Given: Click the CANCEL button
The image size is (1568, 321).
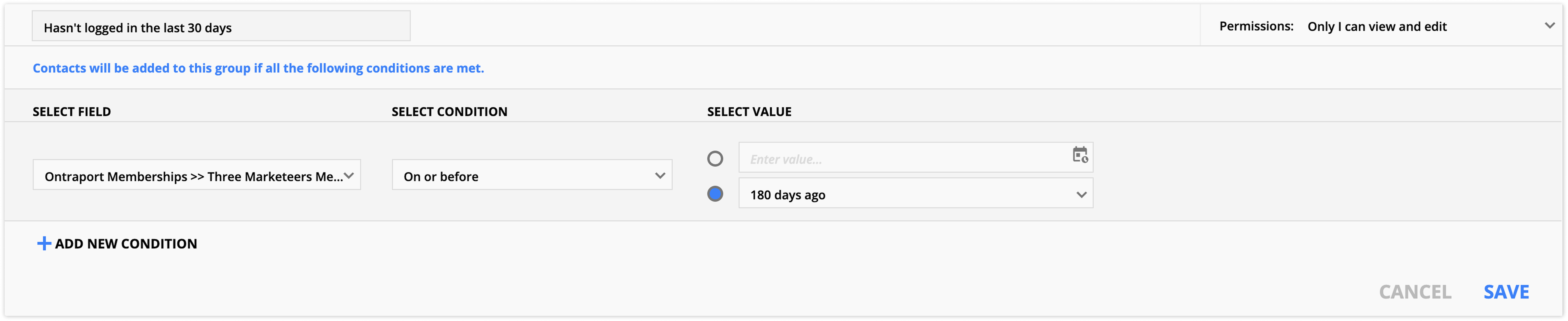Looking at the screenshot, I should coord(1415,292).
